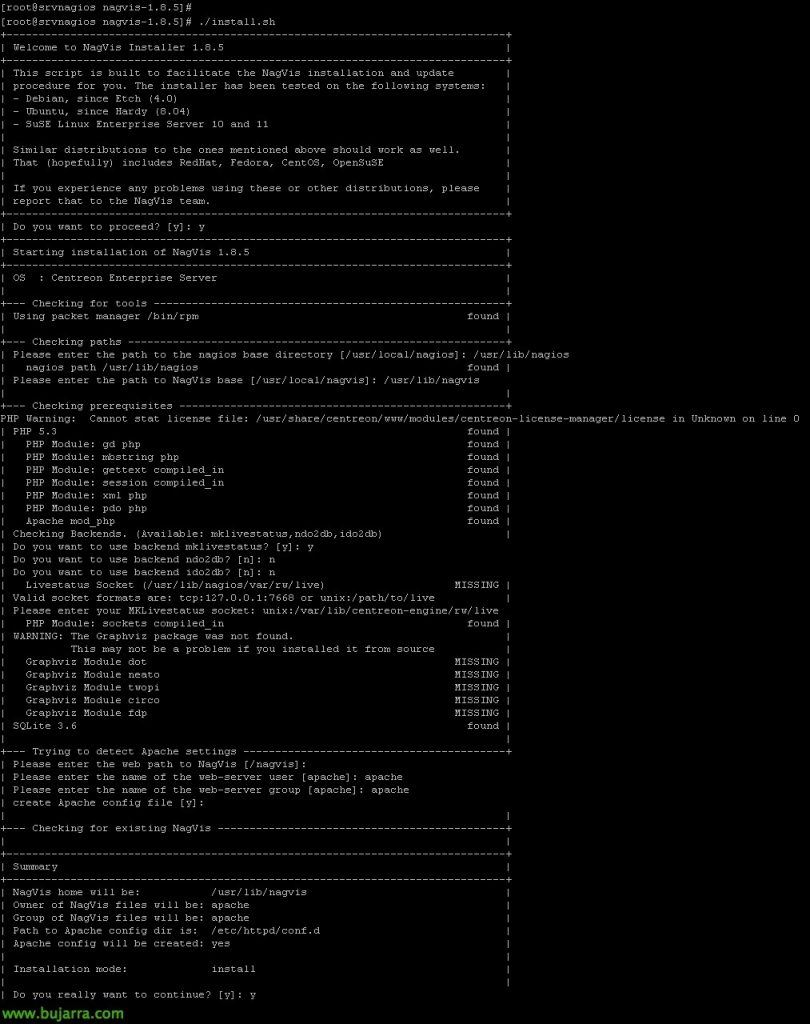Click the nagios base directory path /usr/lib/nagios
Viewport: 810px width, 1024px height.
521,355
